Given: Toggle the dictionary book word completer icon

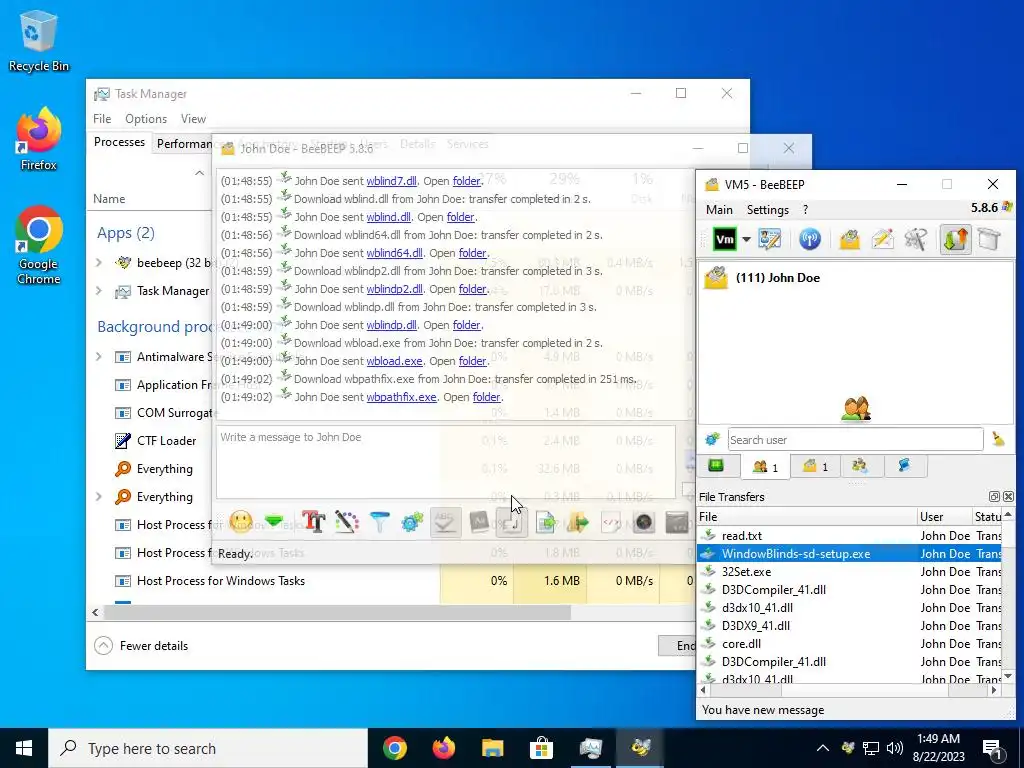Looking at the screenshot, I should coord(479,522).
